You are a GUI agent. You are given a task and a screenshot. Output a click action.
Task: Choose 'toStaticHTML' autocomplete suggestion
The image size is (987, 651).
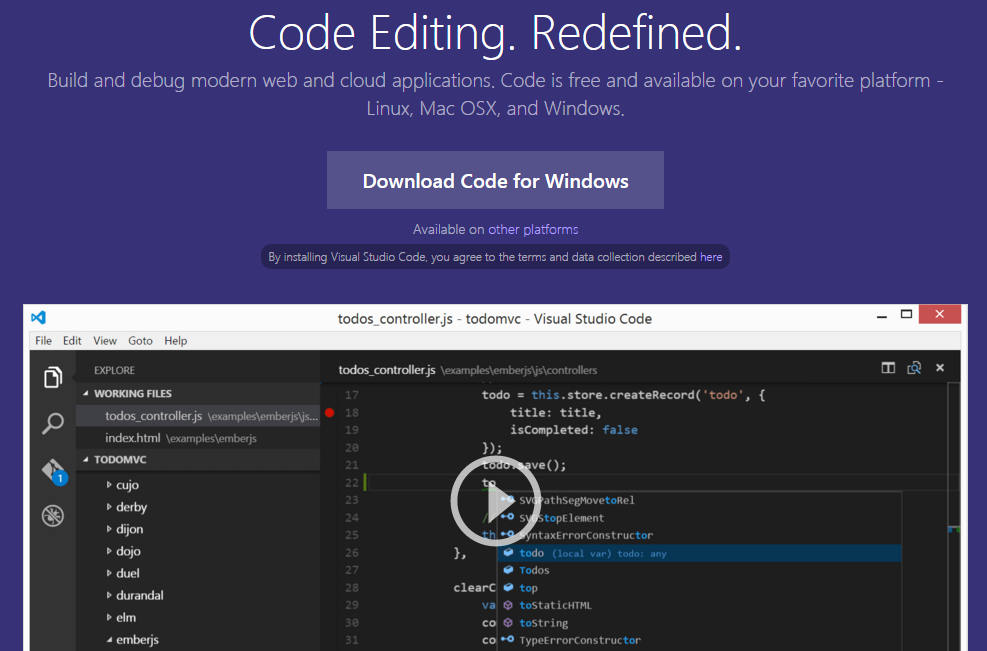pyautogui.click(x=699, y=606)
